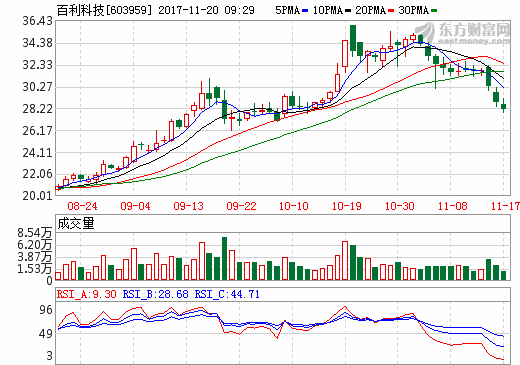Click the 30PMA legend label
The image size is (520, 365).
coord(414,10)
